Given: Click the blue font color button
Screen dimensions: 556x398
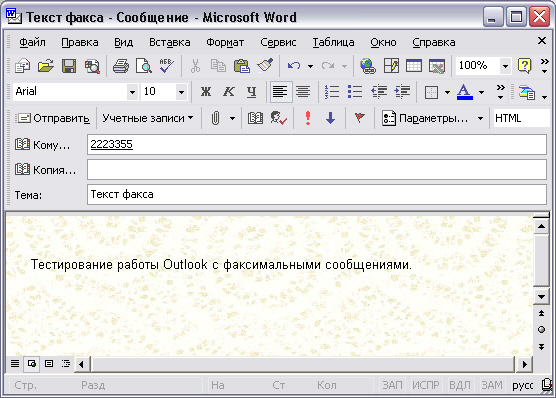Looking at the screenshot, I should coord(465,92).
